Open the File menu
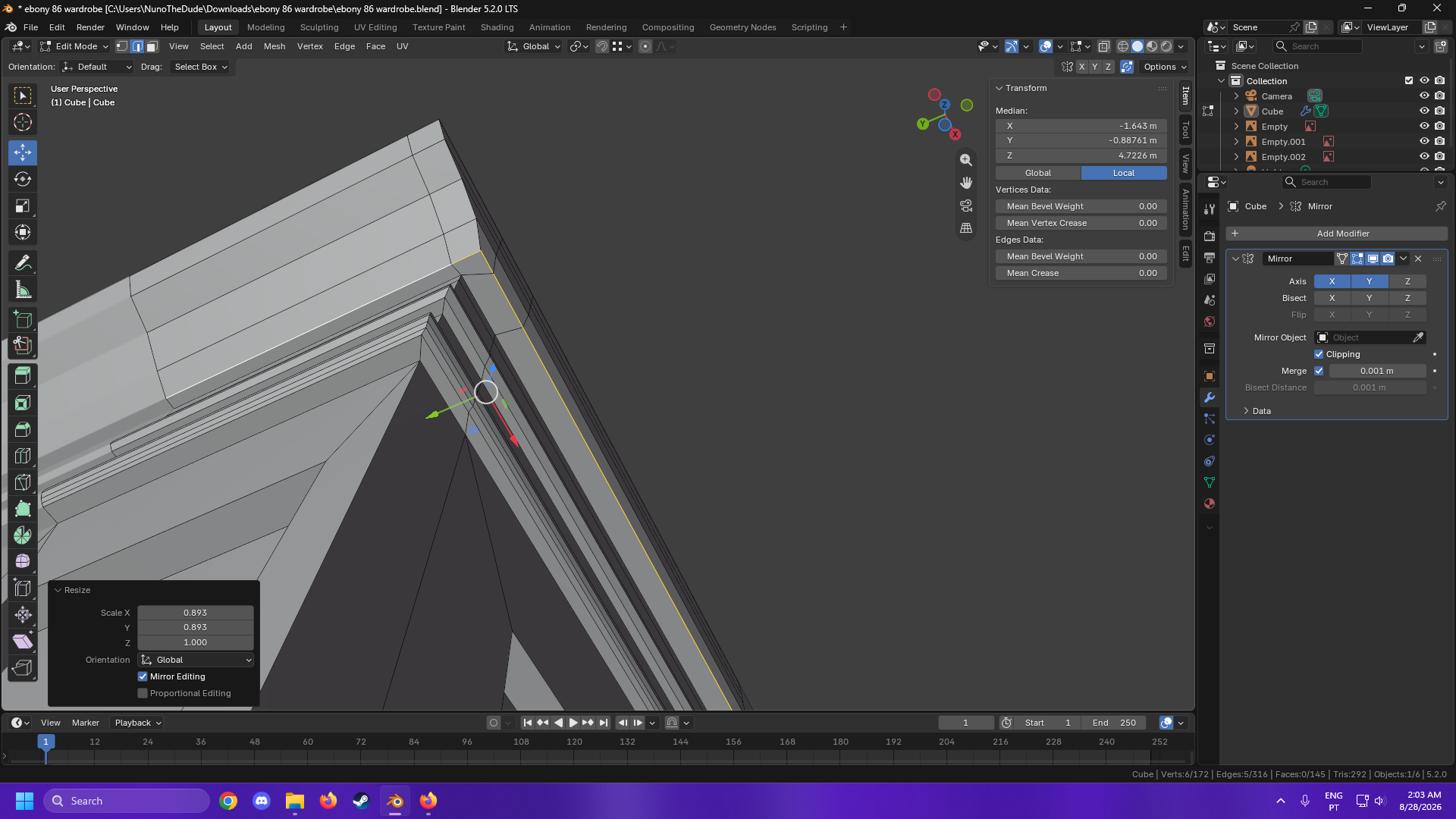The height and width of the screenshot is (819, 1456). [x=30, y=27]
